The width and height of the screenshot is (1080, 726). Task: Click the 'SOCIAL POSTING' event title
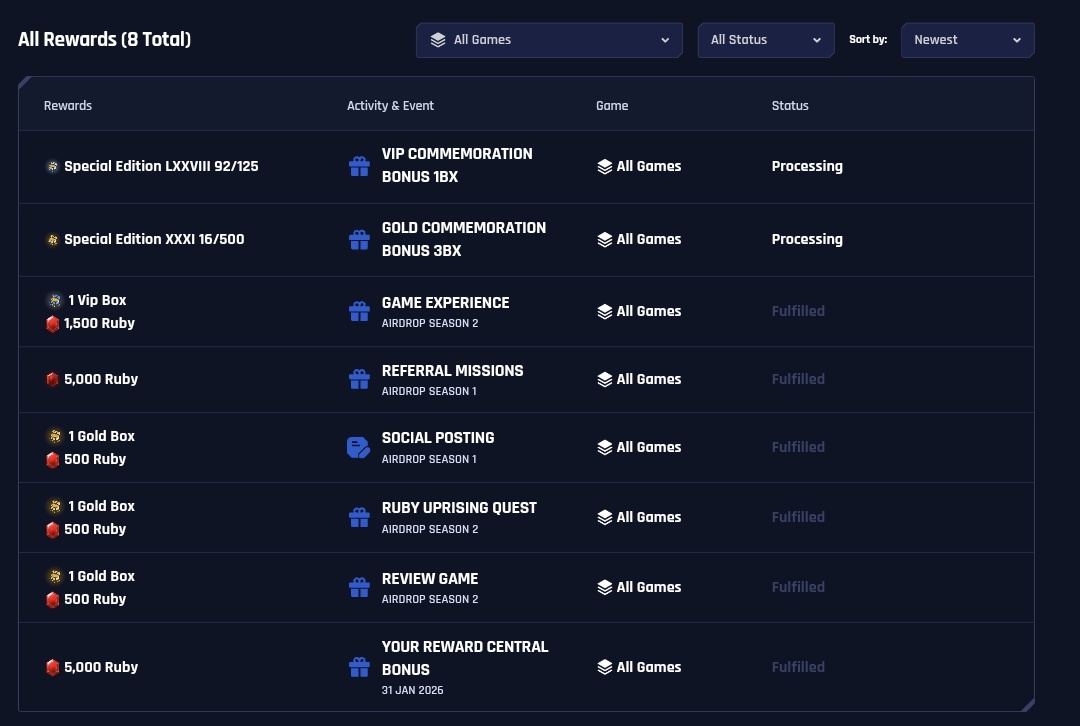point(438,437)
